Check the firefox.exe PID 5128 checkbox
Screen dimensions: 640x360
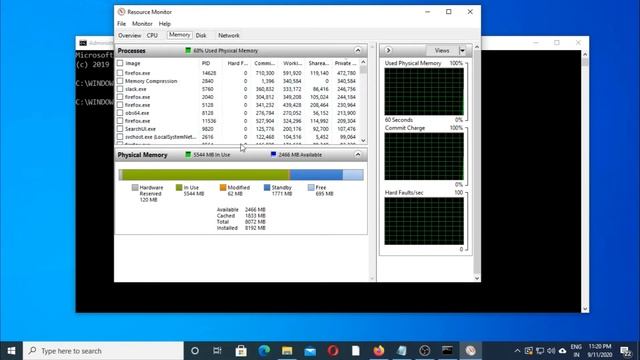click(x=120, y=105)
